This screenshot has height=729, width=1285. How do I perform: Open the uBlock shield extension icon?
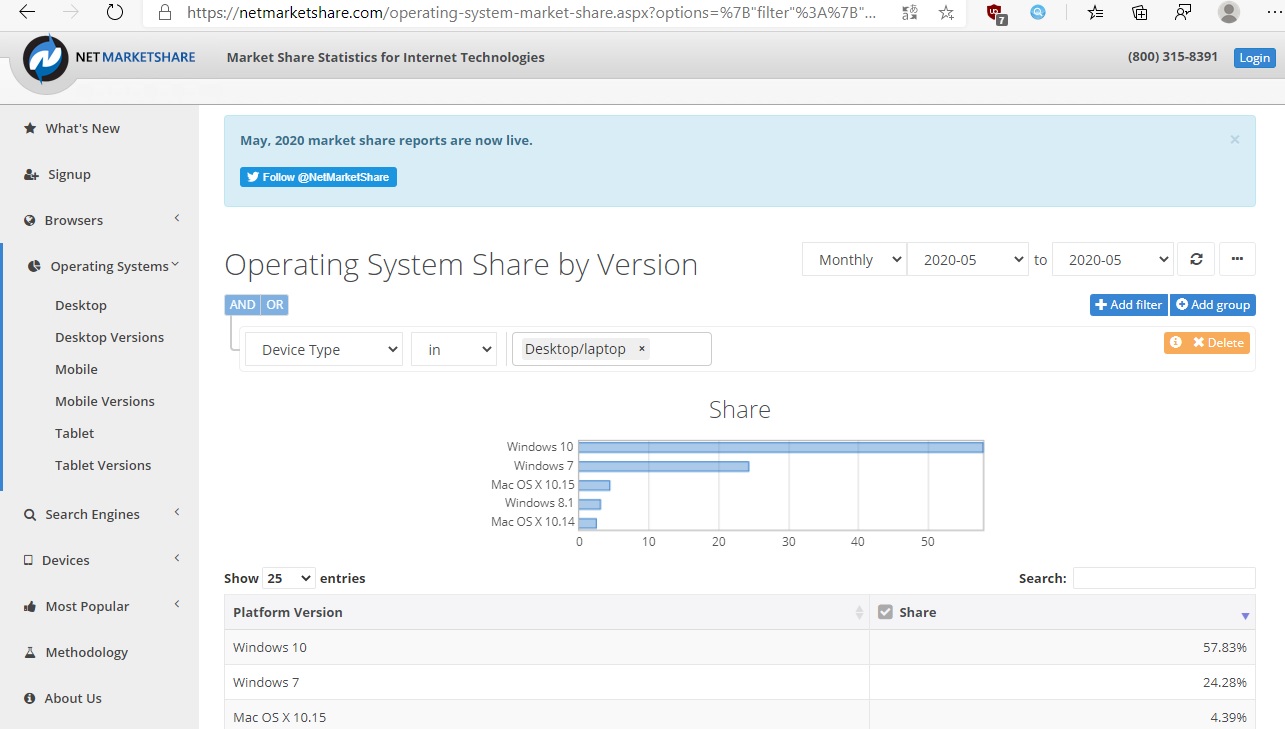(995, 13)
